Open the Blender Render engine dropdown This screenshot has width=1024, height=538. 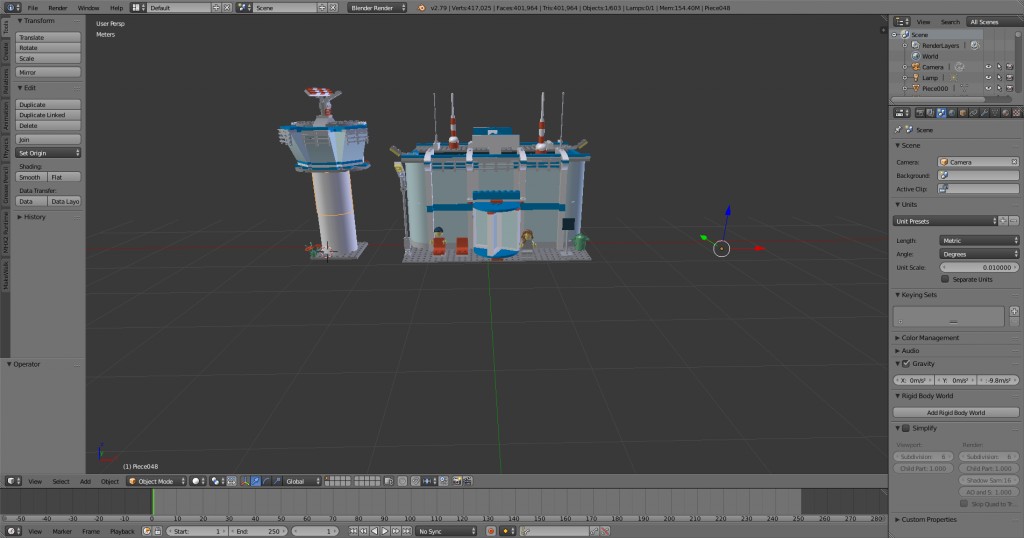point(377,8)
